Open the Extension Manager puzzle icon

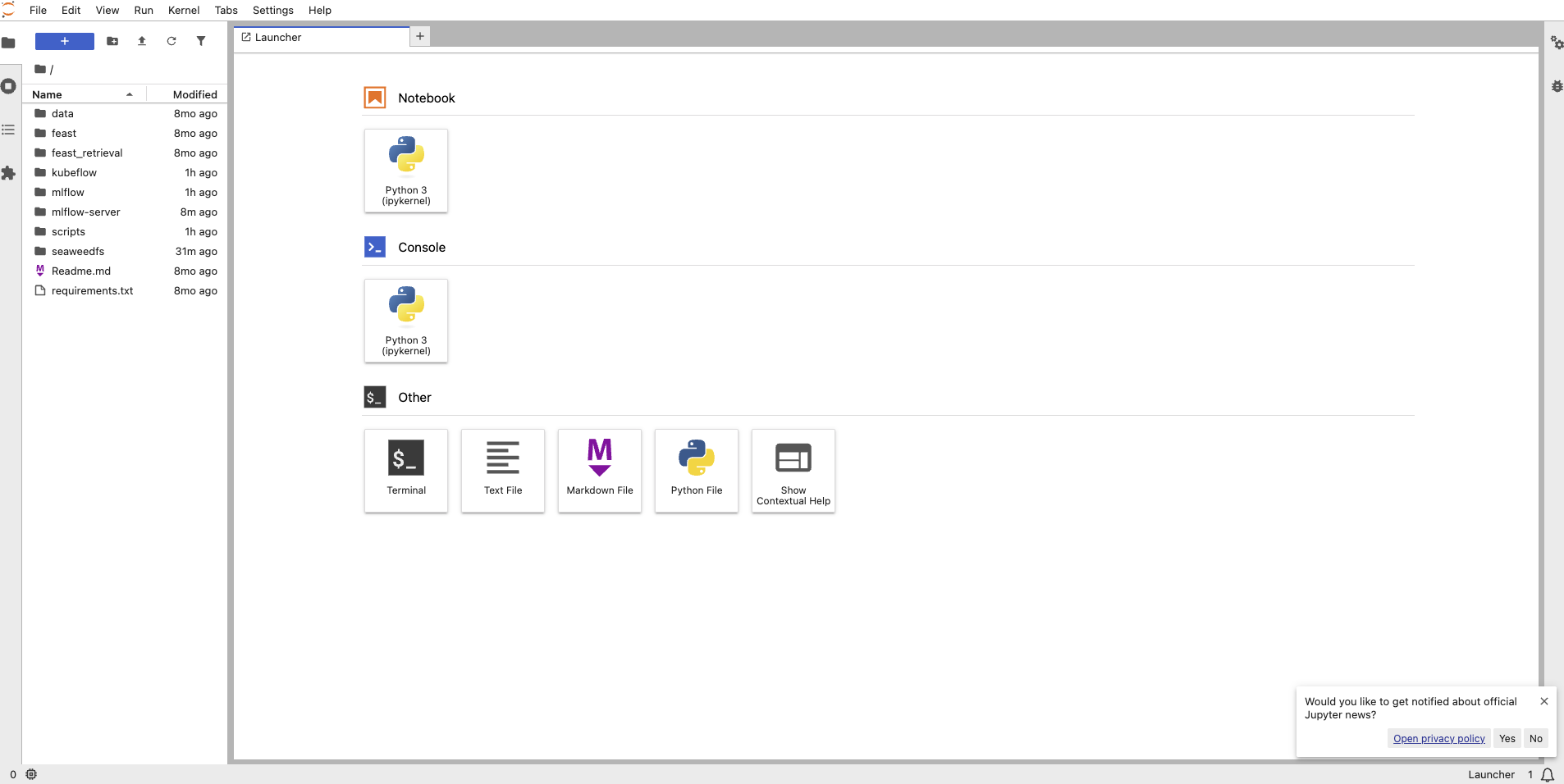[8, 173]
